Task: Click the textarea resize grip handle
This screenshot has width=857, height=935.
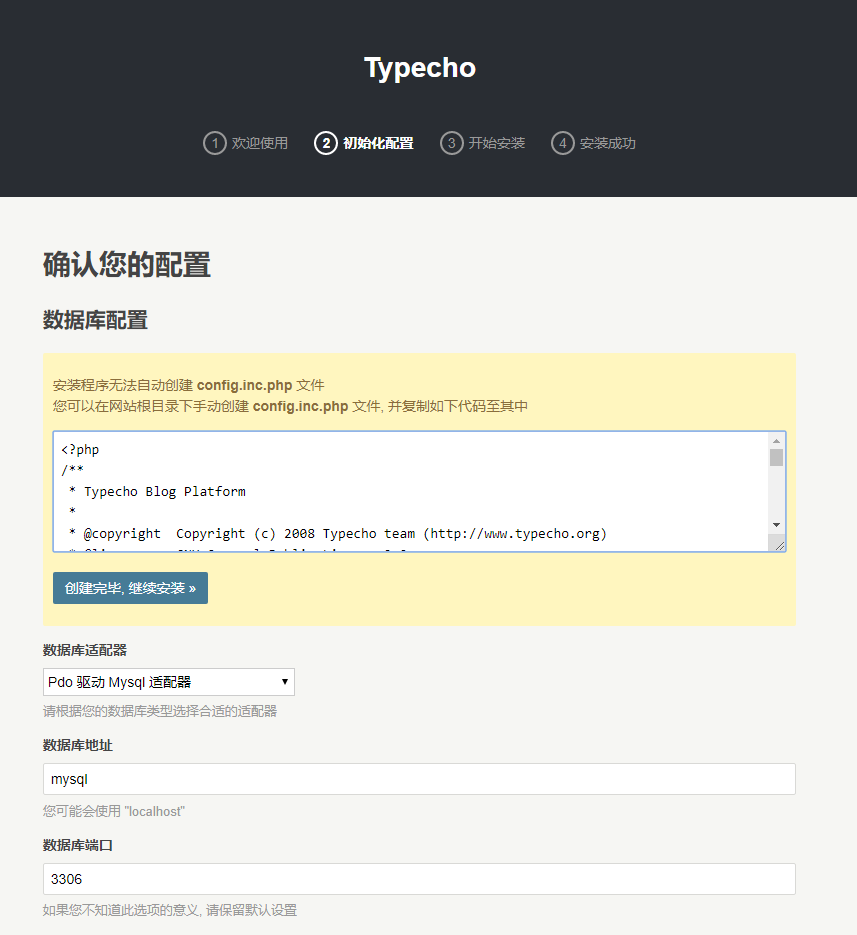Action: (x=779, y=545)
